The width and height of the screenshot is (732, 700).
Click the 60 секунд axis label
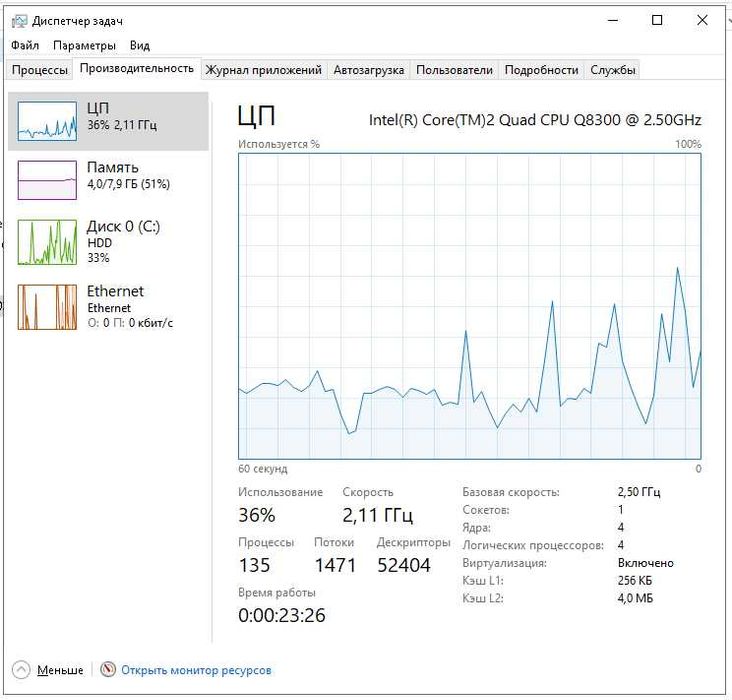tap(262, 468)
